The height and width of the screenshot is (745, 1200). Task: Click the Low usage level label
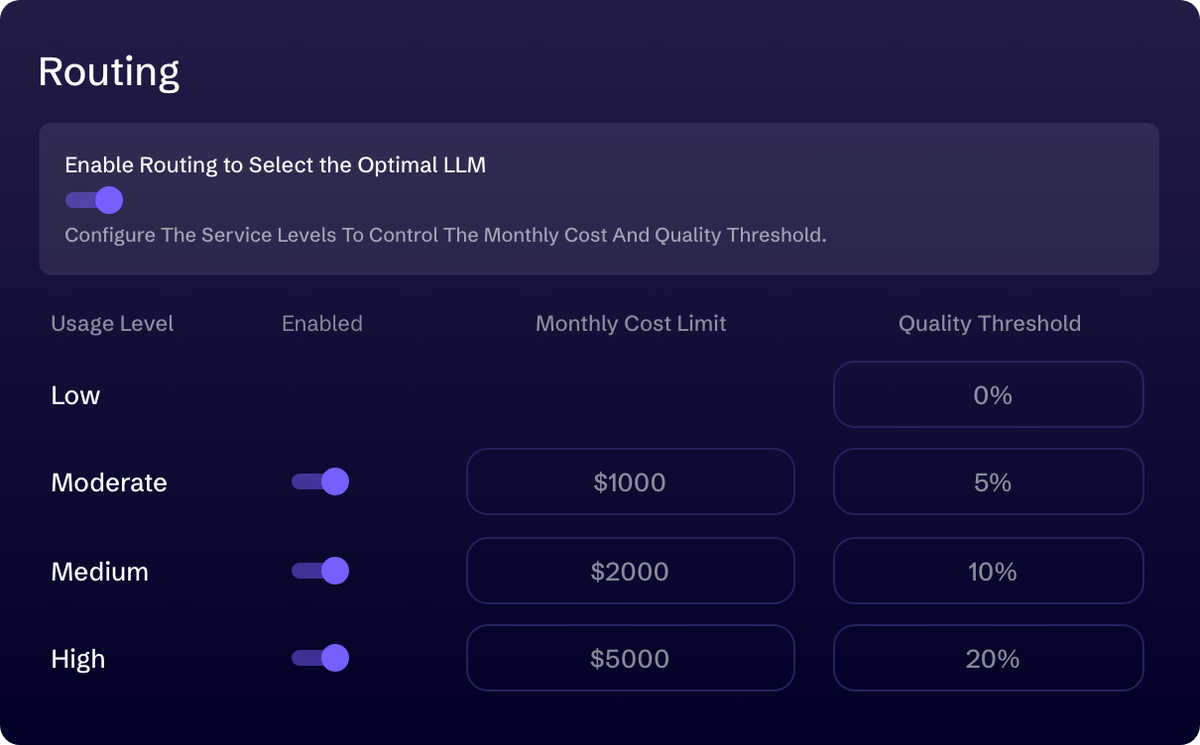76,395
